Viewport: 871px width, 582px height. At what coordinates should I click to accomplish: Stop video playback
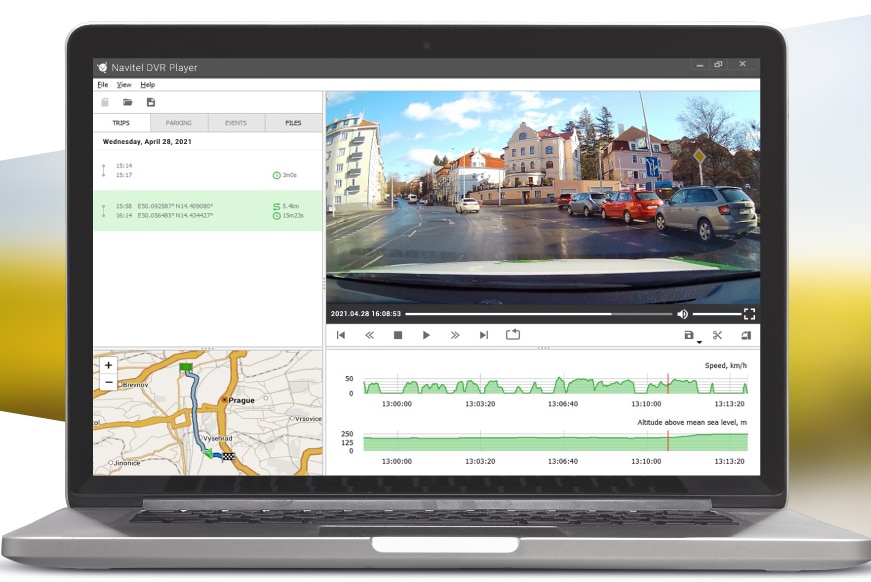coord(398,335)
